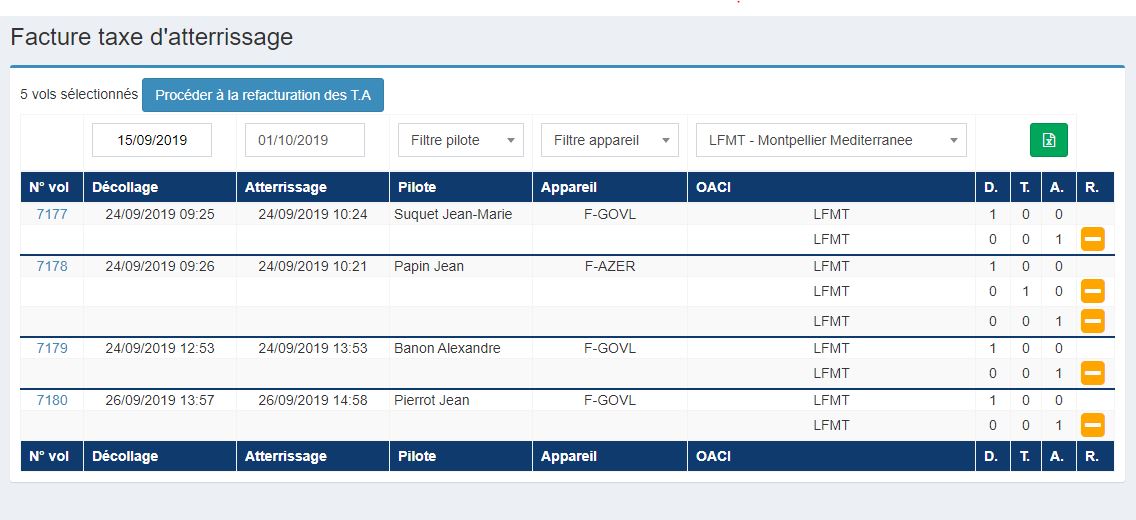
Task: Sort by Décollage column header
Action: point(160,187)
